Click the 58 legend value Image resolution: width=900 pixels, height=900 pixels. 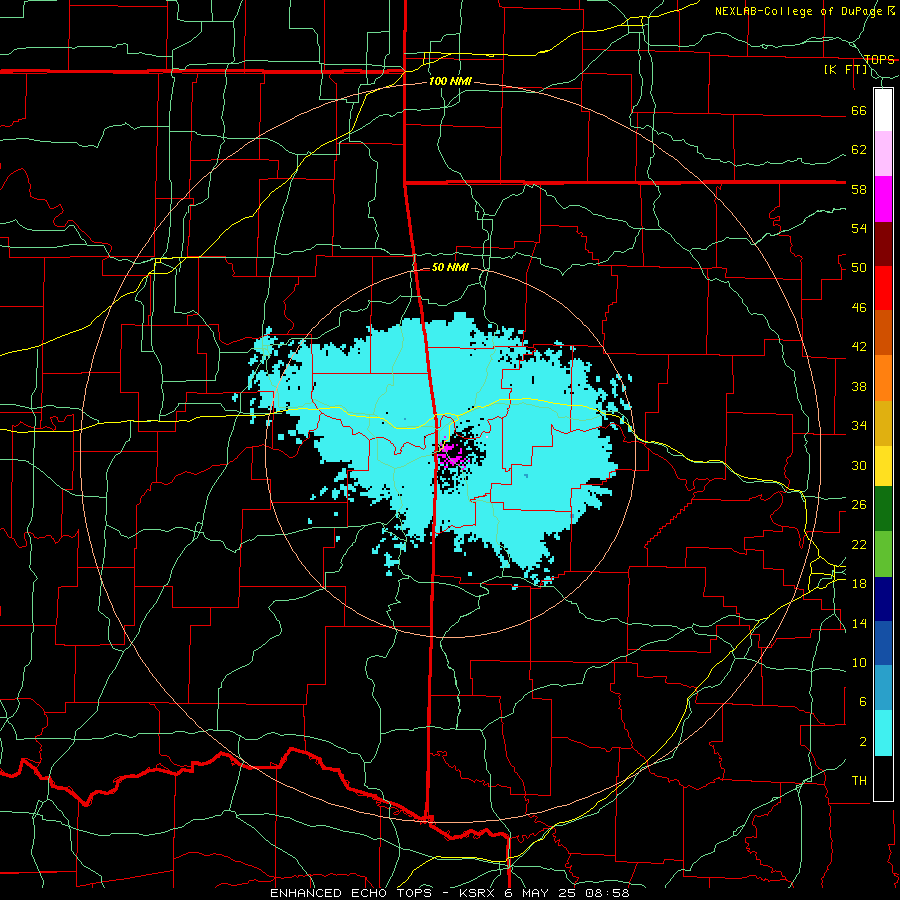tap(859, 189)
